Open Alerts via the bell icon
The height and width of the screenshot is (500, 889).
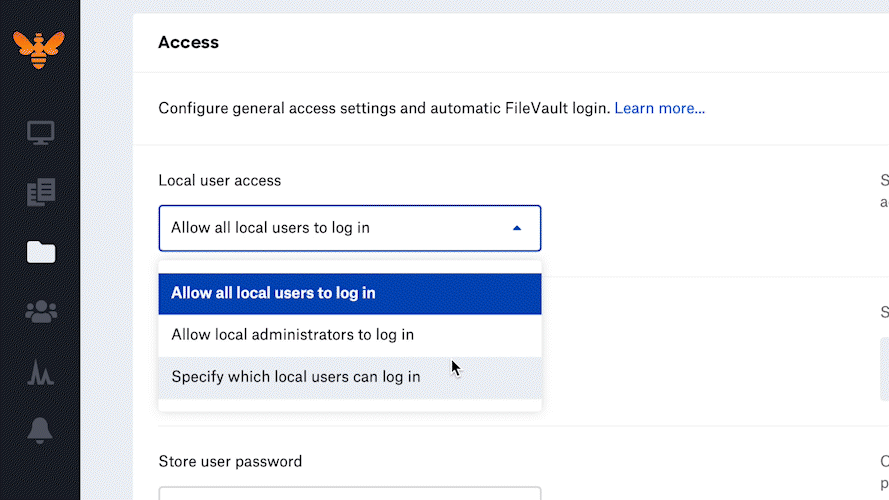(41, 431)
